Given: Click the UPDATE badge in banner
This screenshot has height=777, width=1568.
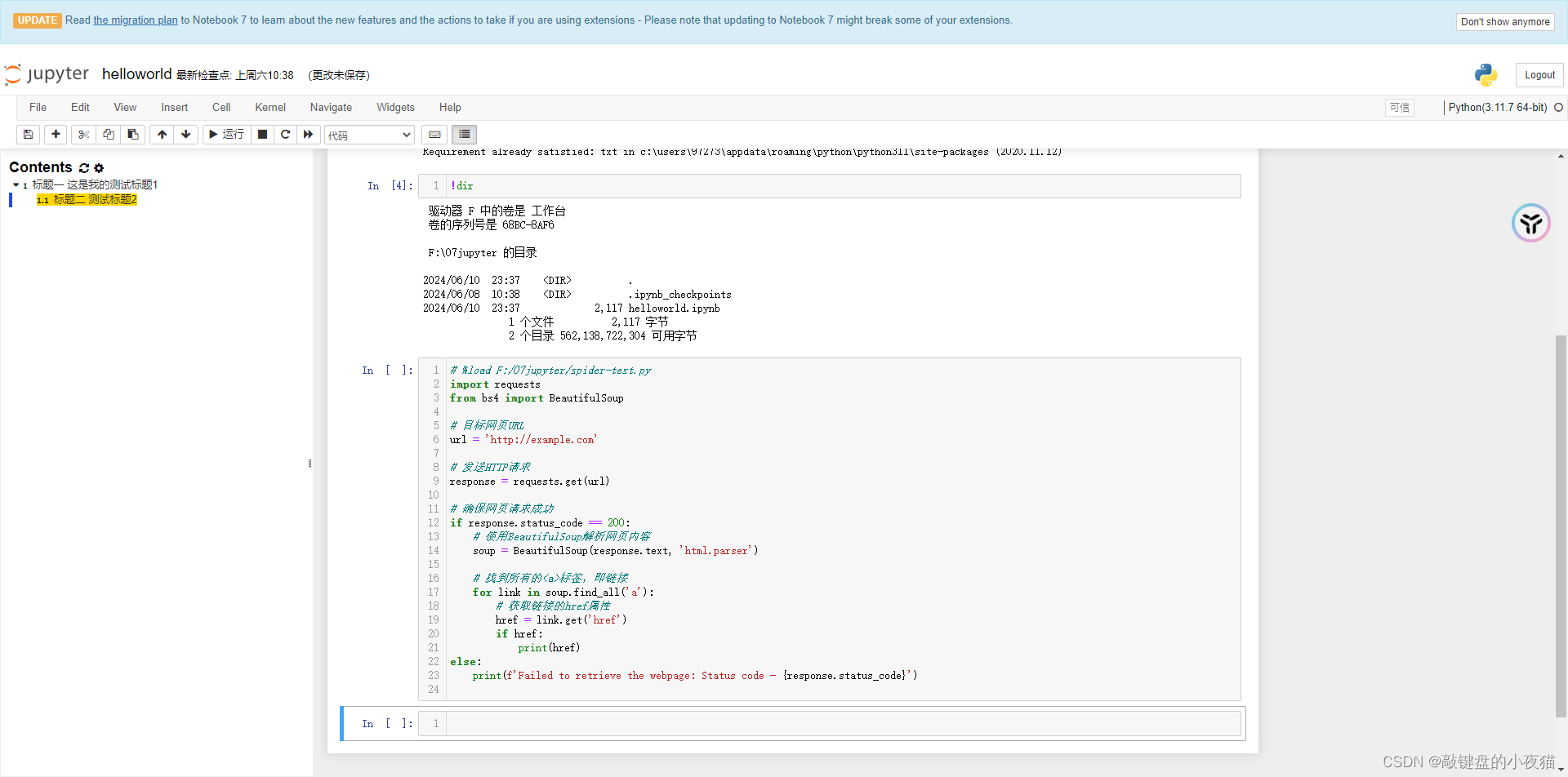Looking at the screenshot, I should point(38,20).
